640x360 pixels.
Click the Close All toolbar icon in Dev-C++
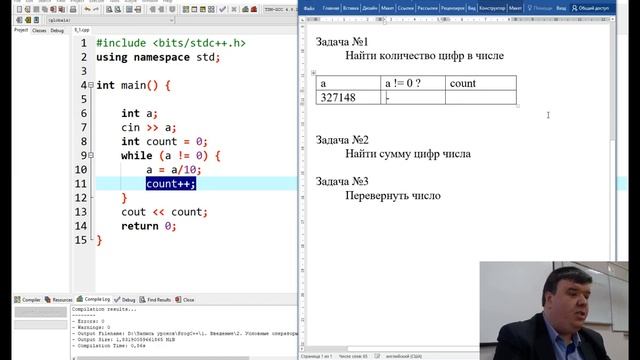[62, 9]
